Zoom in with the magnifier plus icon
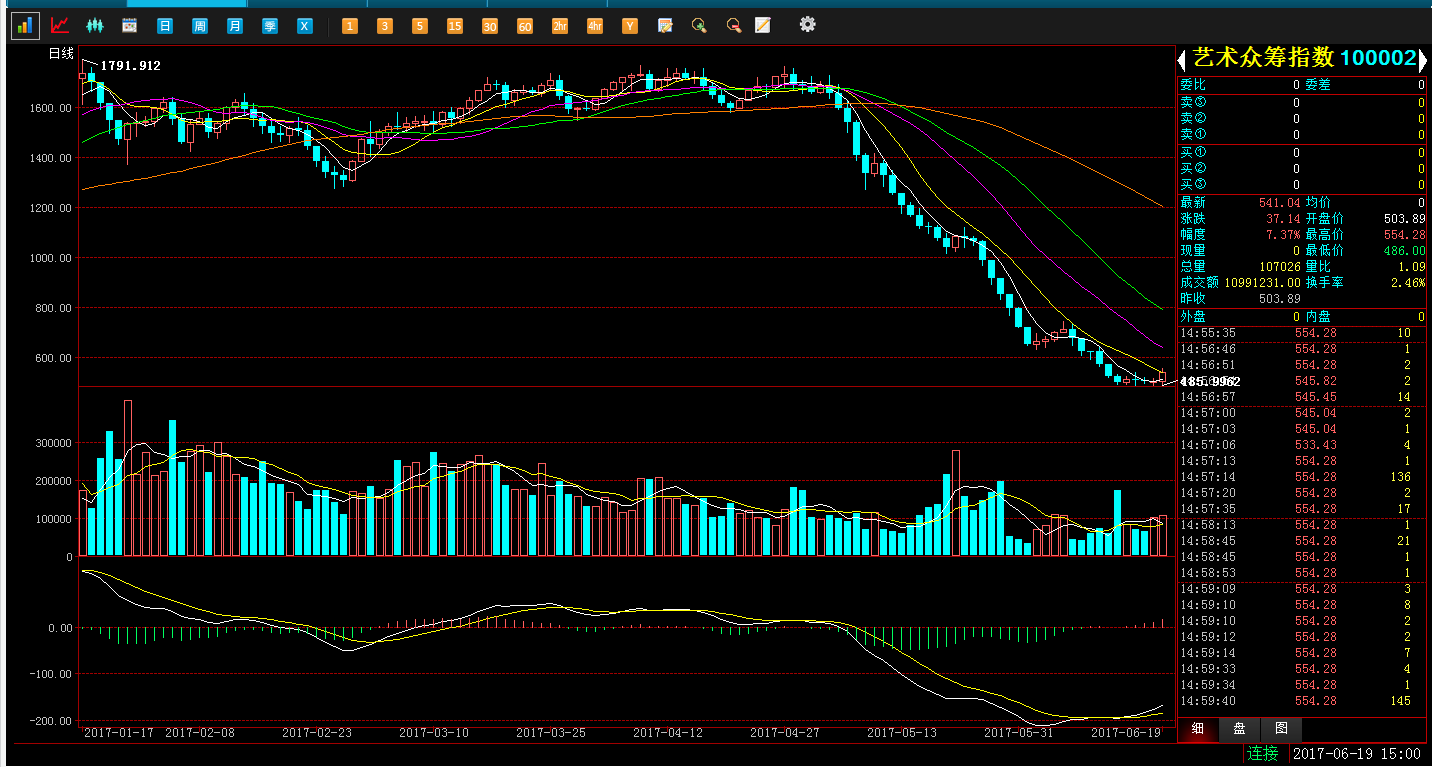The image size is (1432, 767). (699, 25)
